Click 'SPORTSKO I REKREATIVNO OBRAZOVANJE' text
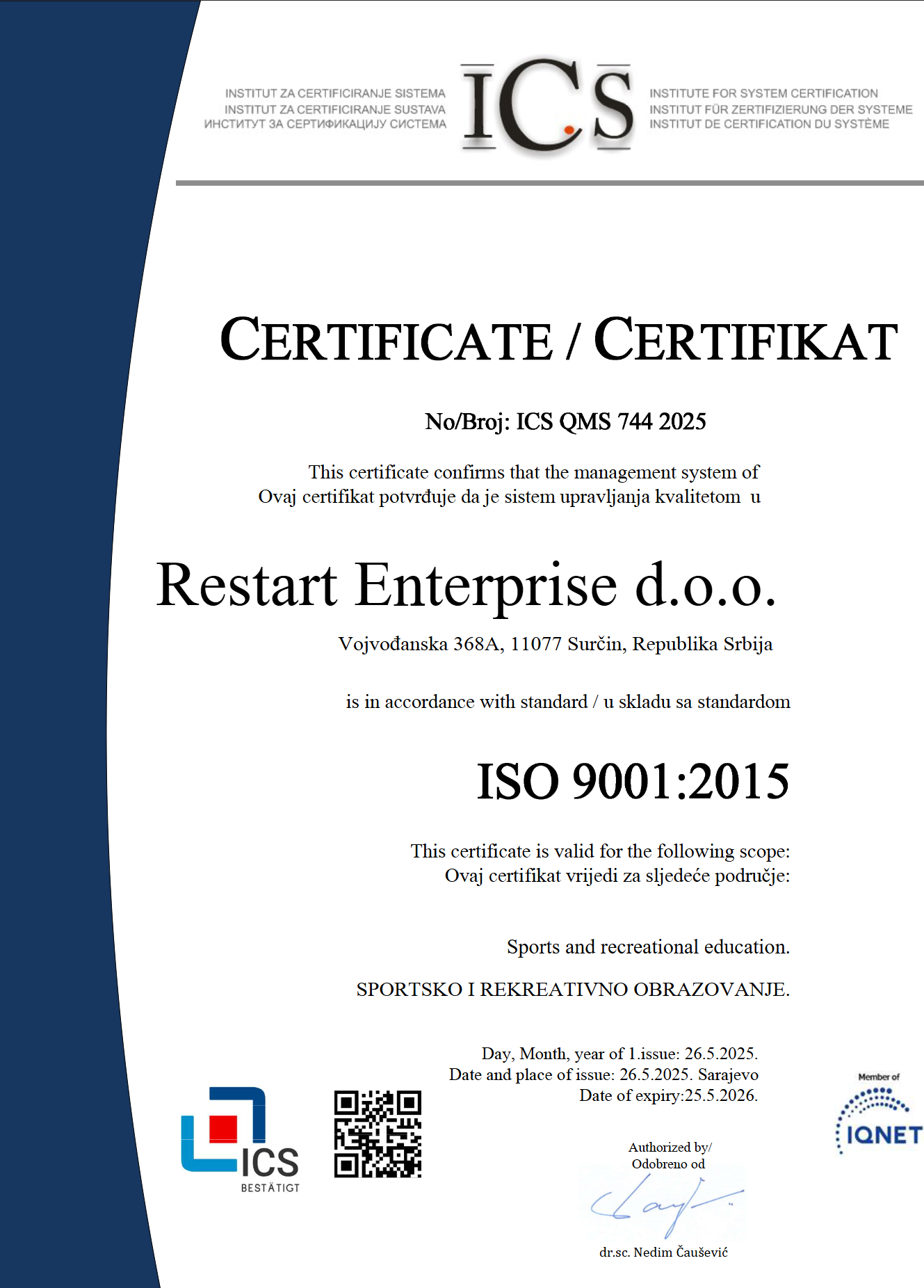This screenshot has height=1288, width=924. point(572,989)
